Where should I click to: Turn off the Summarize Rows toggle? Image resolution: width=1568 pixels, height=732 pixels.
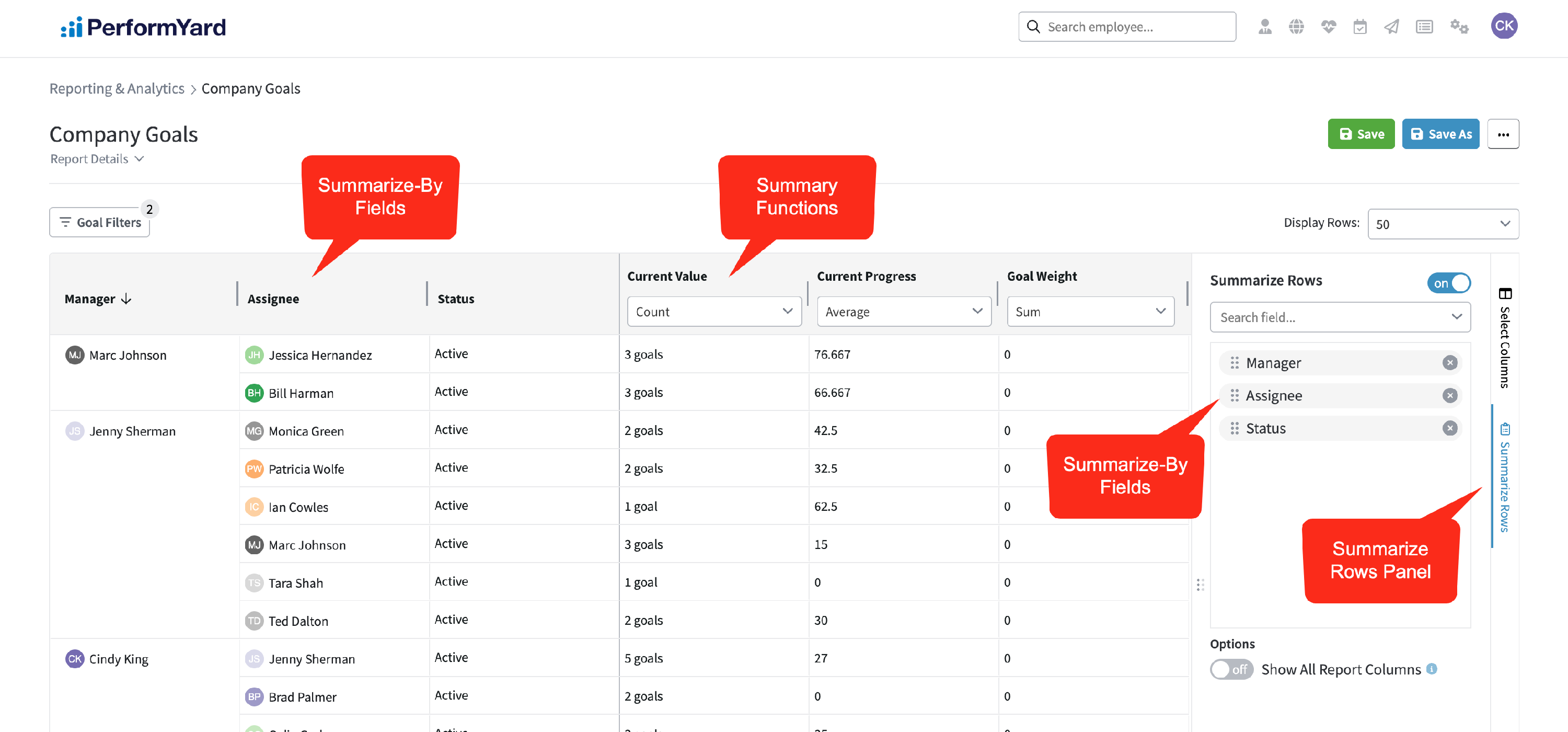(1449, 283)
